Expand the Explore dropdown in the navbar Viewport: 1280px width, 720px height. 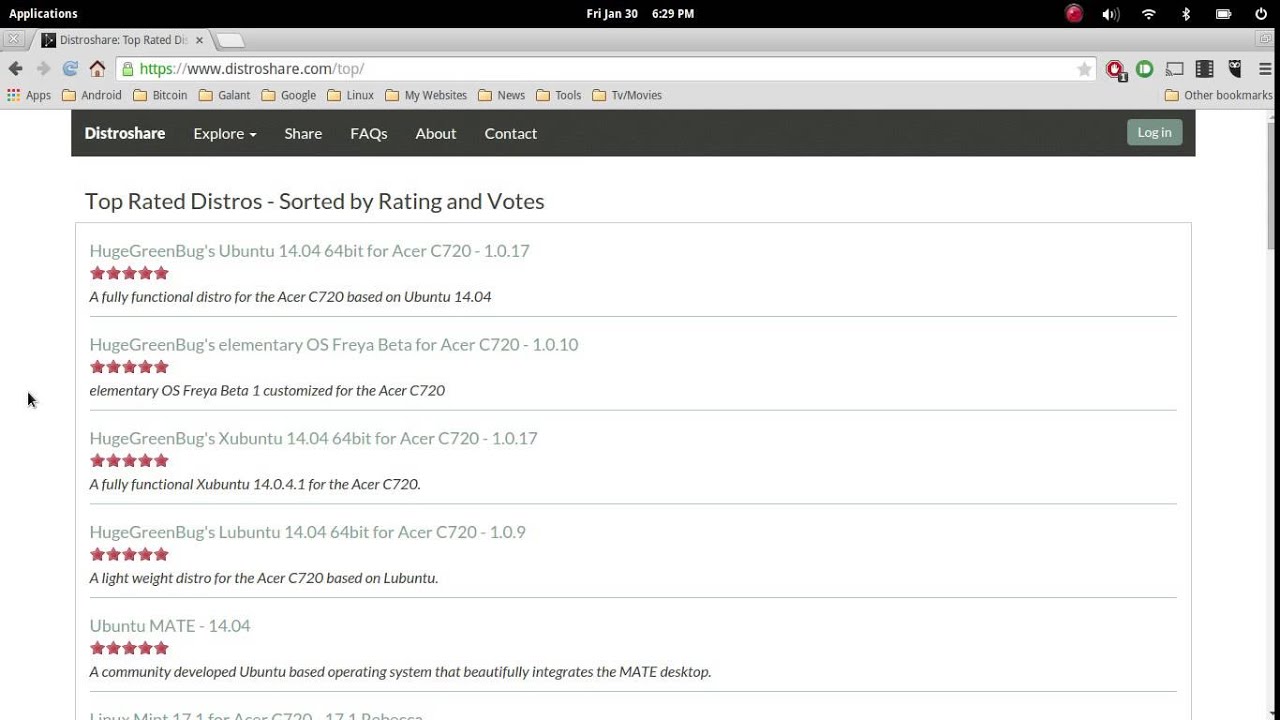point(225,133)
